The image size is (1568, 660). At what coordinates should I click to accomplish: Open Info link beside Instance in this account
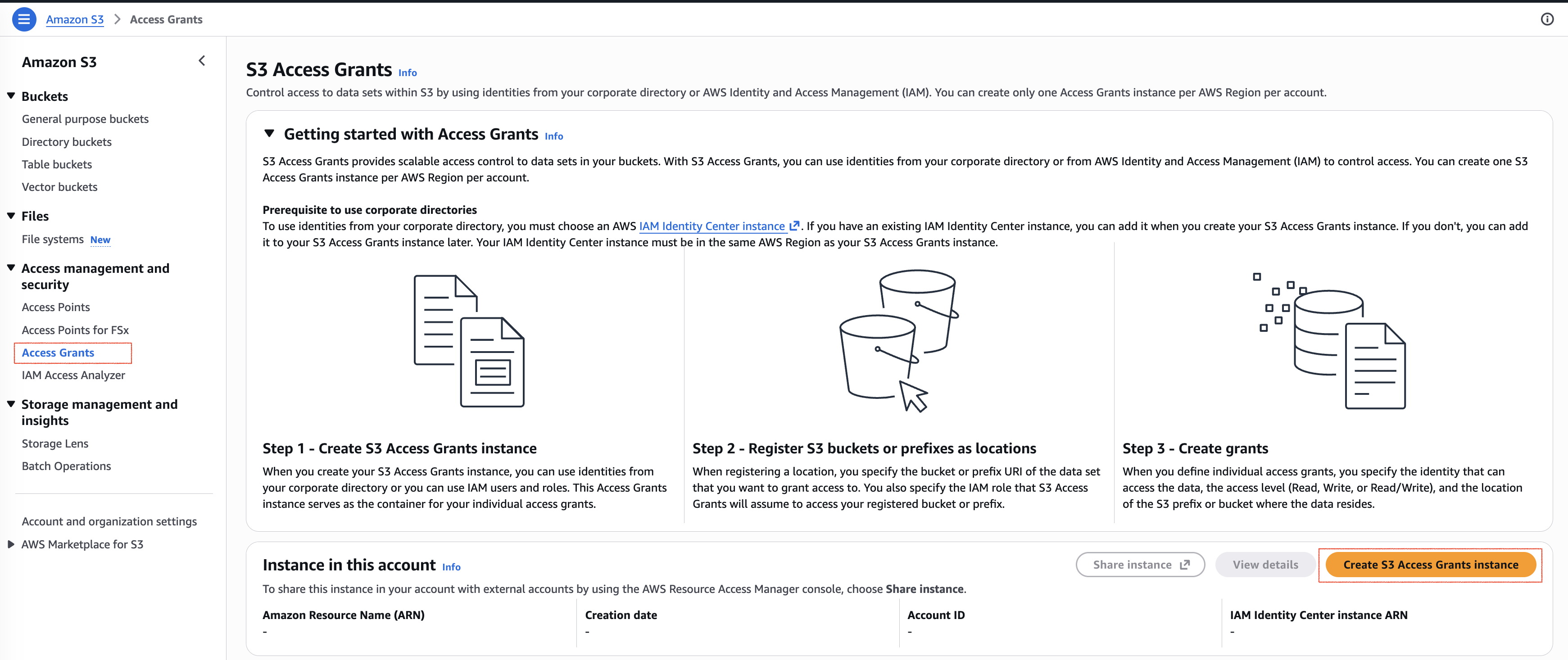(451, 567)
